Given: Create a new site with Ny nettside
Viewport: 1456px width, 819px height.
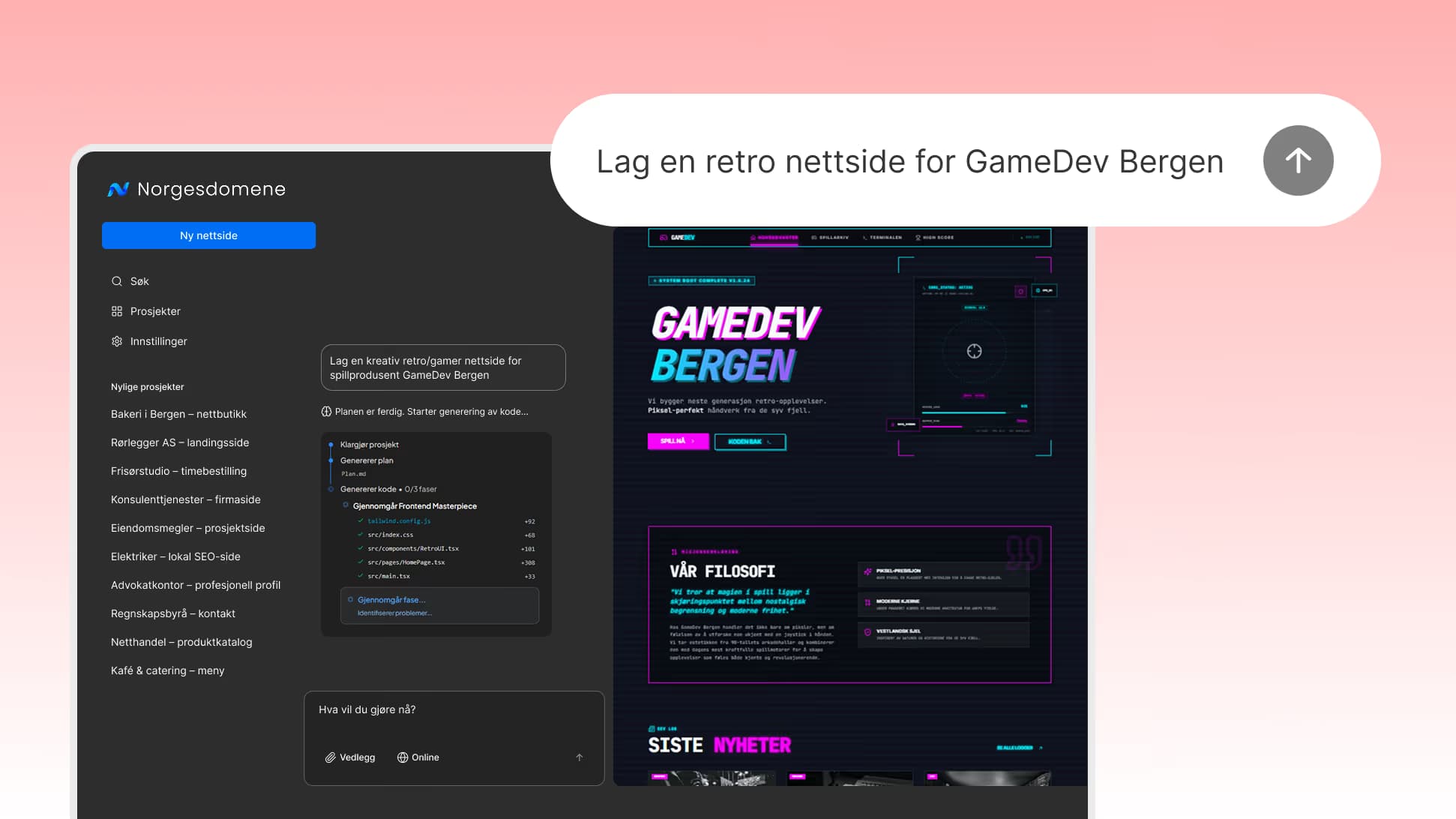Looking at the screenshot, I should [208, 235].
